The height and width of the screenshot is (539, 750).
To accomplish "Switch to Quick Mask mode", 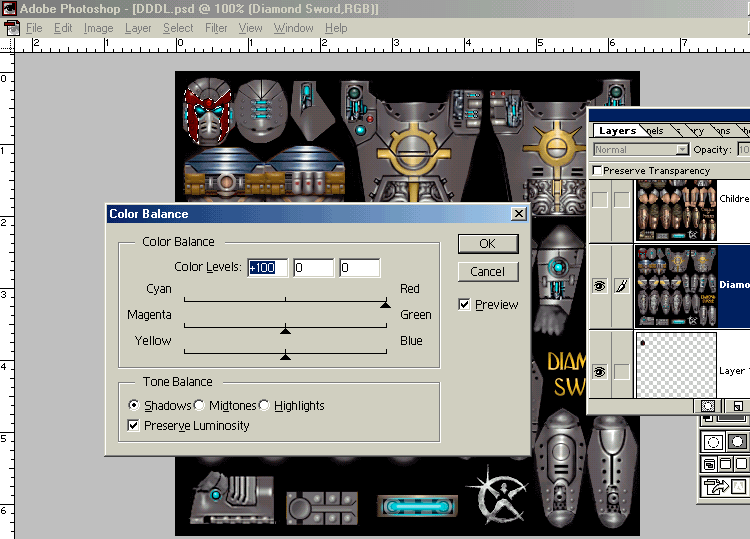I will (737, 441).
